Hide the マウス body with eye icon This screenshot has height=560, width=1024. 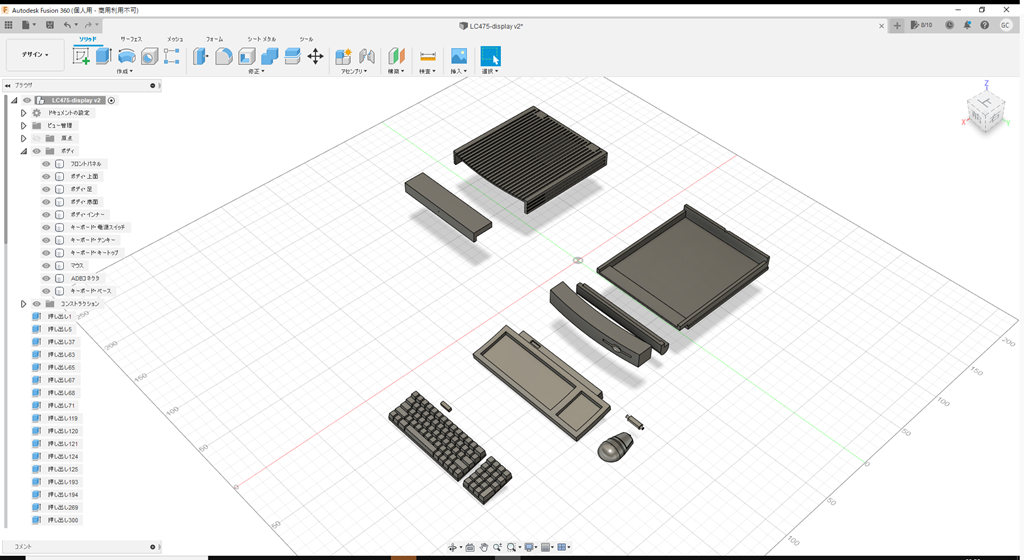pyautogui.click(x=46, y=266)
